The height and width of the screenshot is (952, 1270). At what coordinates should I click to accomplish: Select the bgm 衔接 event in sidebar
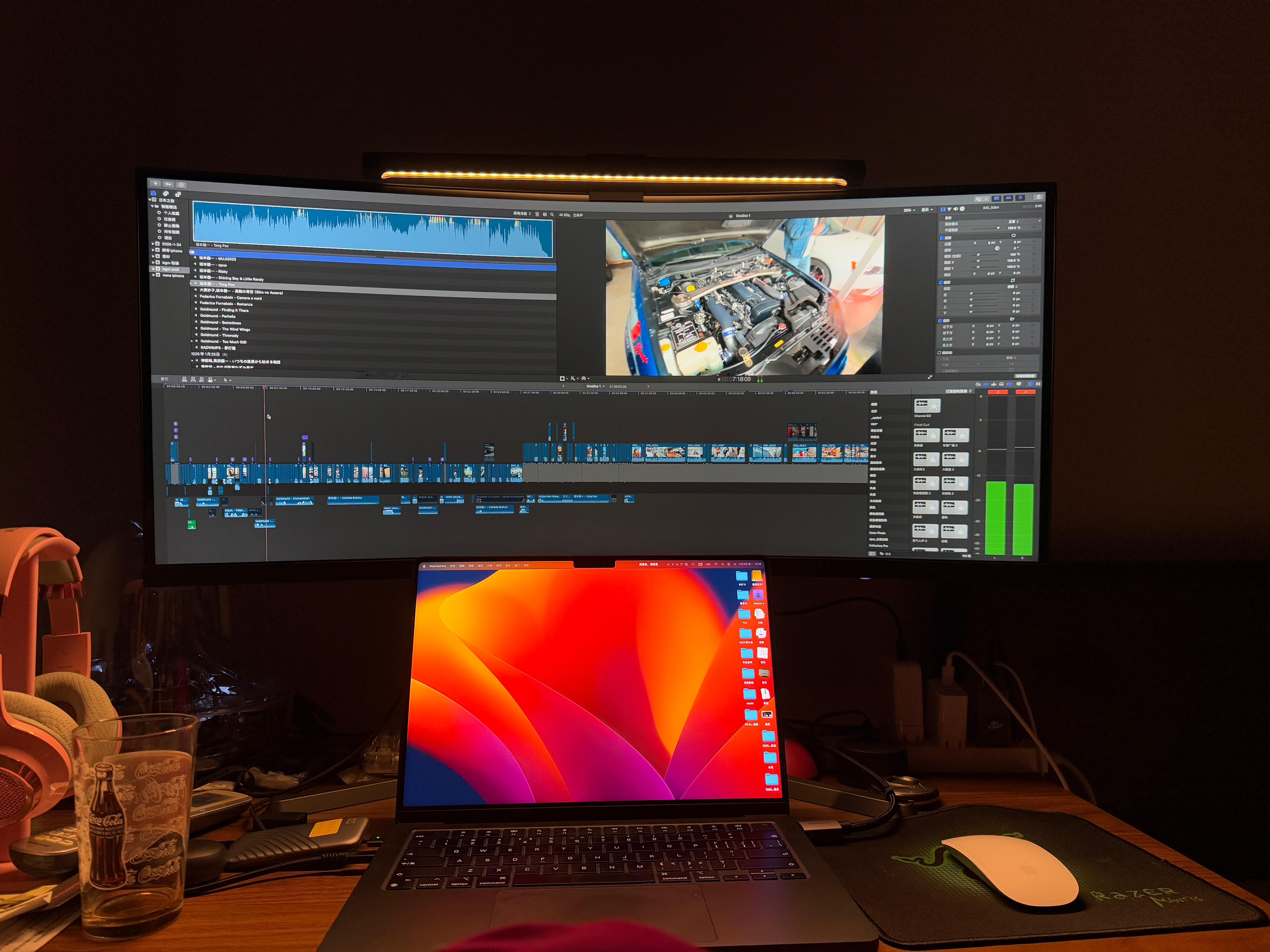pos(171,263)
